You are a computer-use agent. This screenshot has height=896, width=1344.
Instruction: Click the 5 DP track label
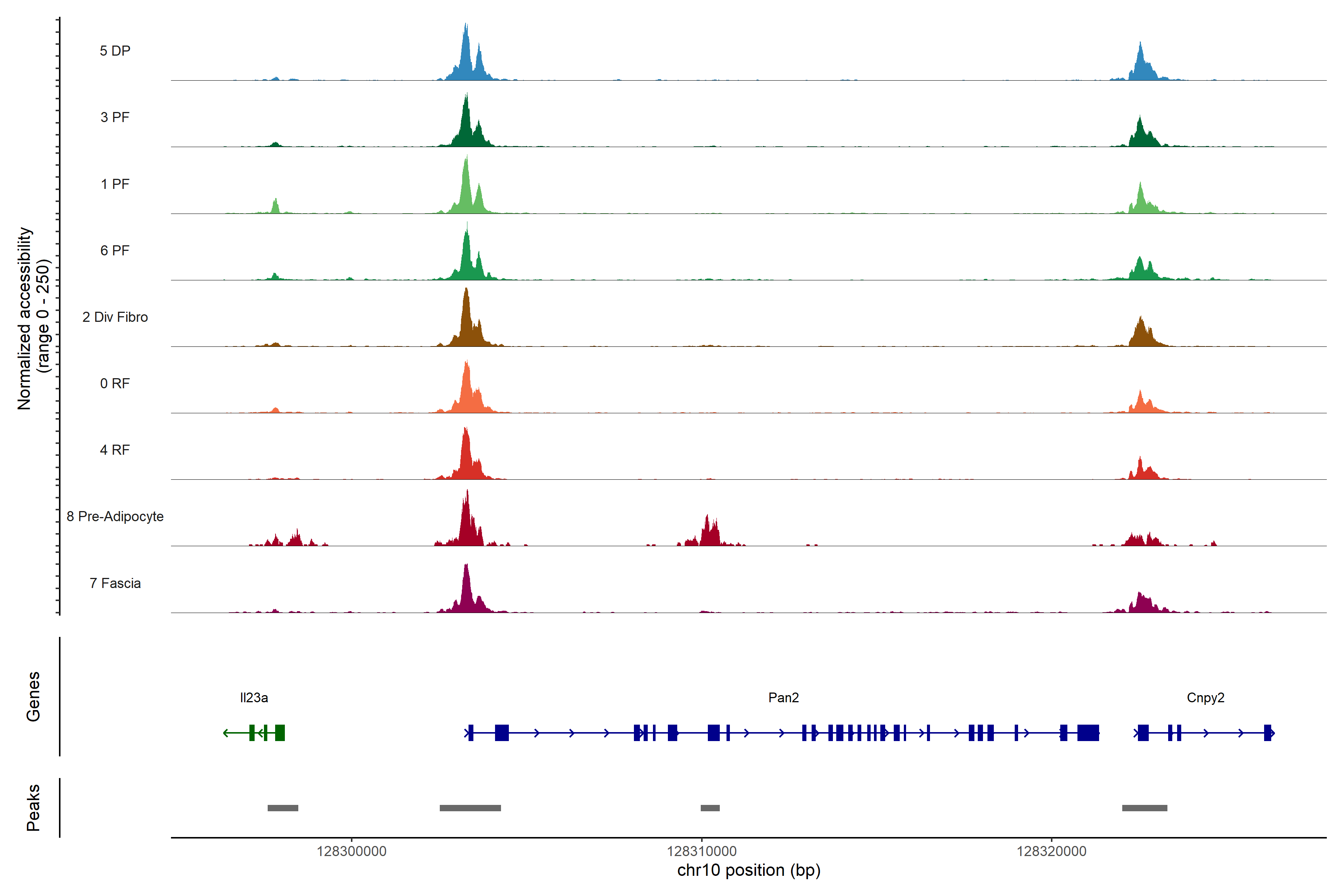point(115,51)
